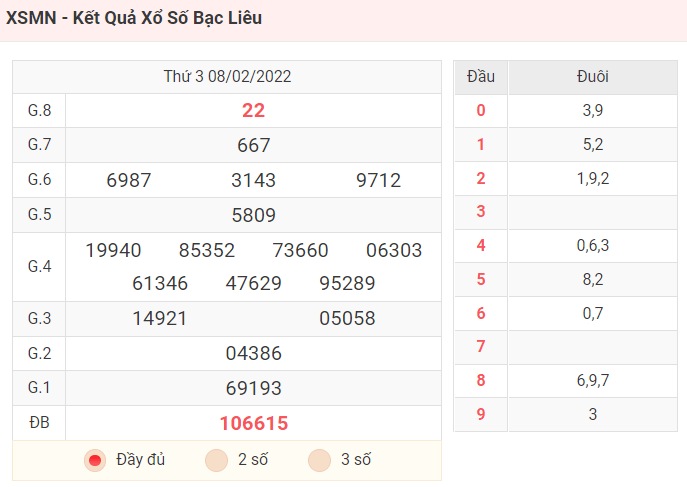Click the G.8 prize number 22
The width and height of the screenshot is (687, 487).
tap(254, 110)
